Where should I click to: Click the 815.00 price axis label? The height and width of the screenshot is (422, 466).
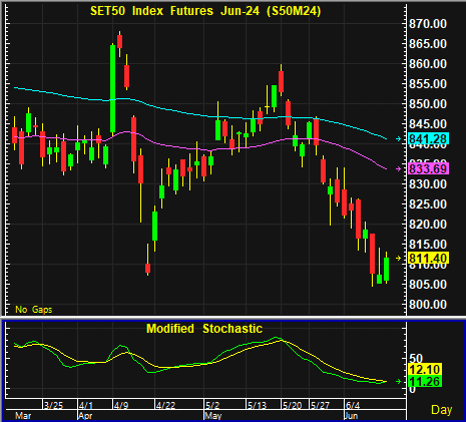[428, 244]
